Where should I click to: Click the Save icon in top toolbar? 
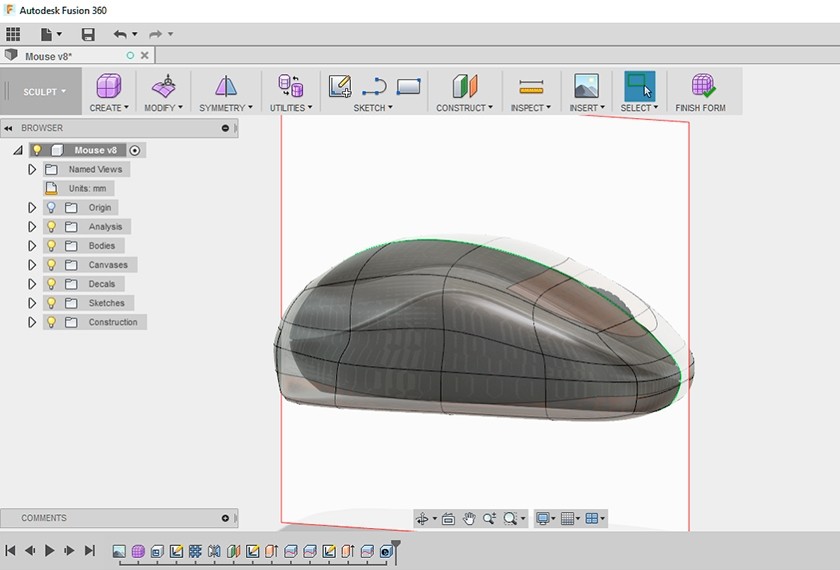(x=88, y=34)
